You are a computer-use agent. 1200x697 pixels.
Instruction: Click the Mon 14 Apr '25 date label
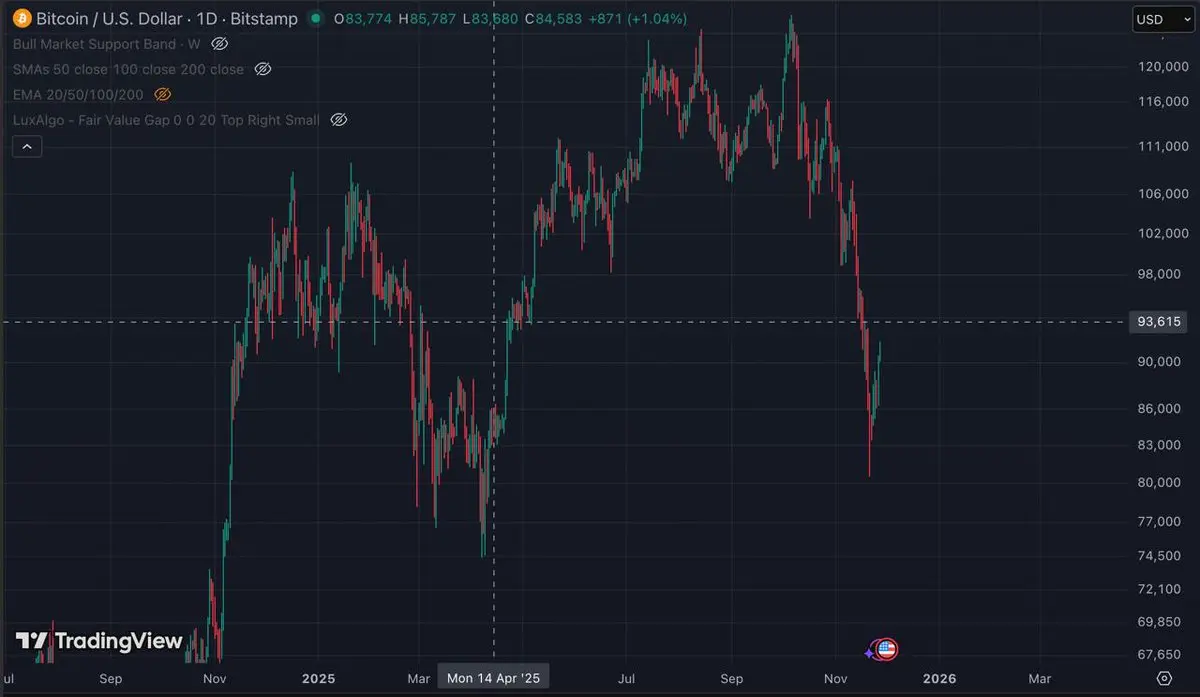coord(493,678)
